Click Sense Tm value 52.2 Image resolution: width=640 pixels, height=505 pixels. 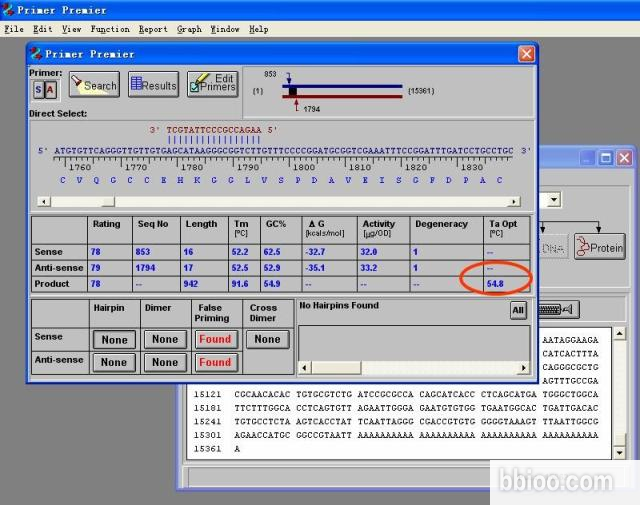tap(240, 252)
